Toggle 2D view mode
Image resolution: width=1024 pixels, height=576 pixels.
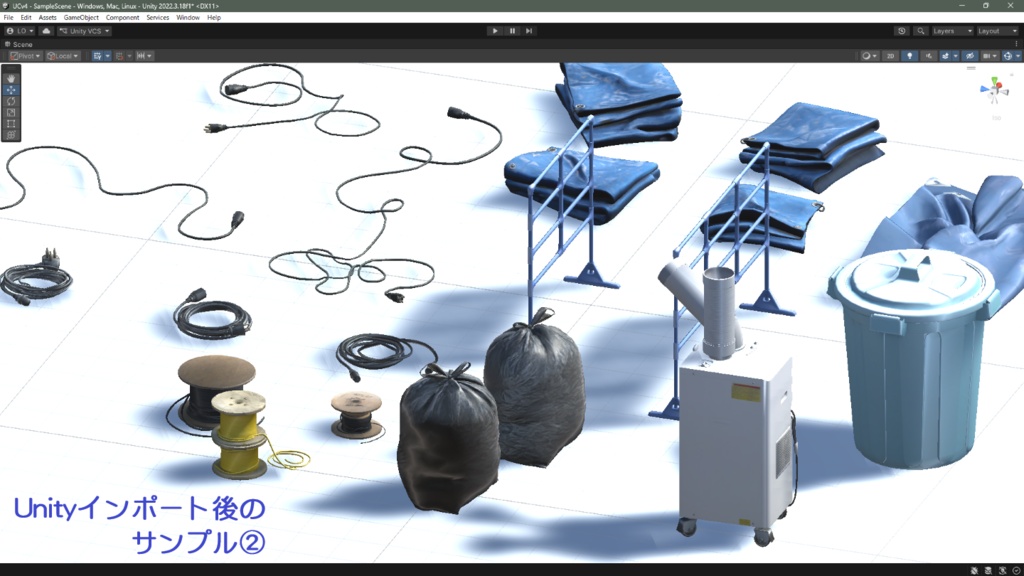click(890, 56)
